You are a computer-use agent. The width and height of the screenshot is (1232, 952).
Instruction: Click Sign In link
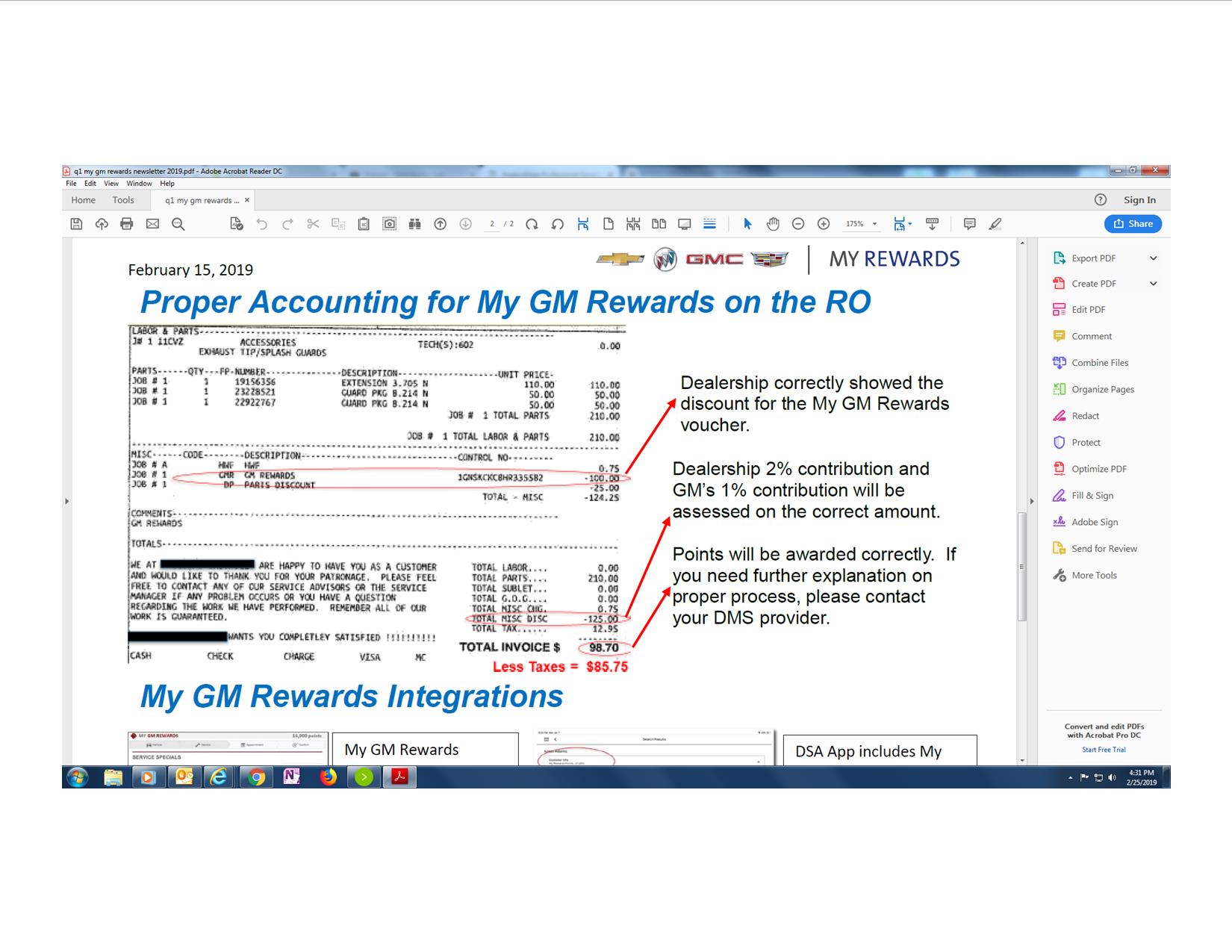click(x=1139, y=200)
